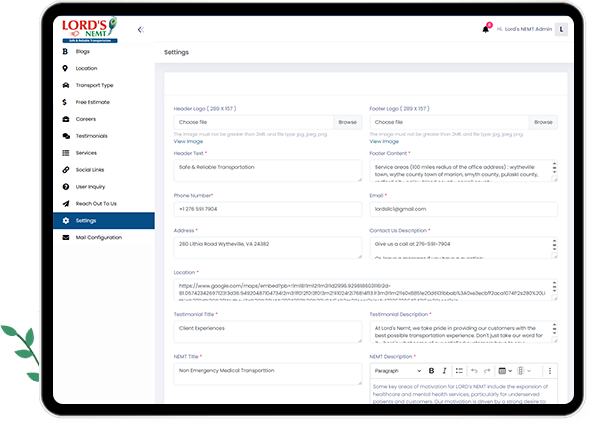This screenshot has width=591, height=424.
Task: Browse for a Header Logo file
Action: (348, 122)
